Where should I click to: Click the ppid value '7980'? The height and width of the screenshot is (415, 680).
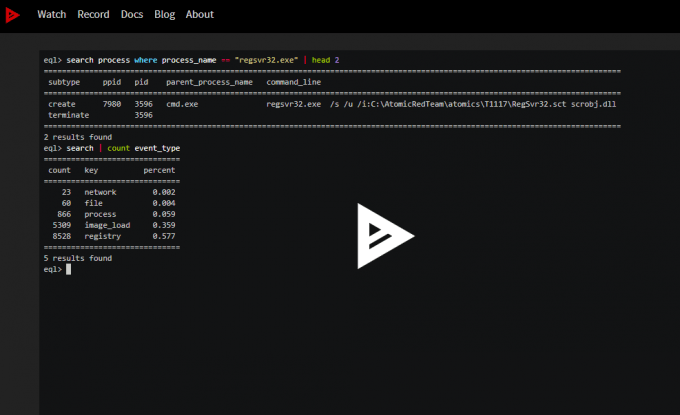[112, 104]
